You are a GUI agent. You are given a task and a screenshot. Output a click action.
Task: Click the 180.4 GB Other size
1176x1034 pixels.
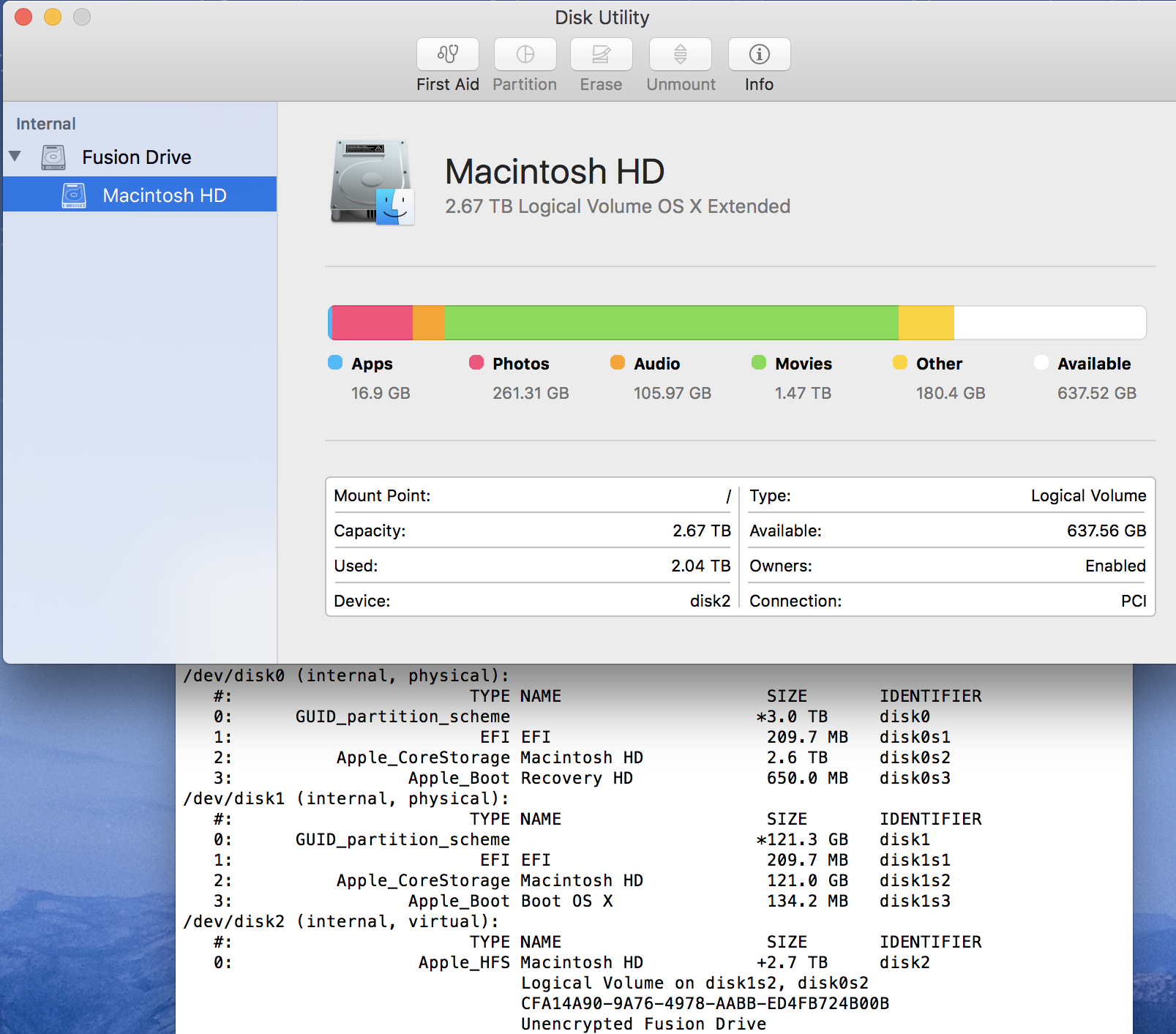[951, 393]
